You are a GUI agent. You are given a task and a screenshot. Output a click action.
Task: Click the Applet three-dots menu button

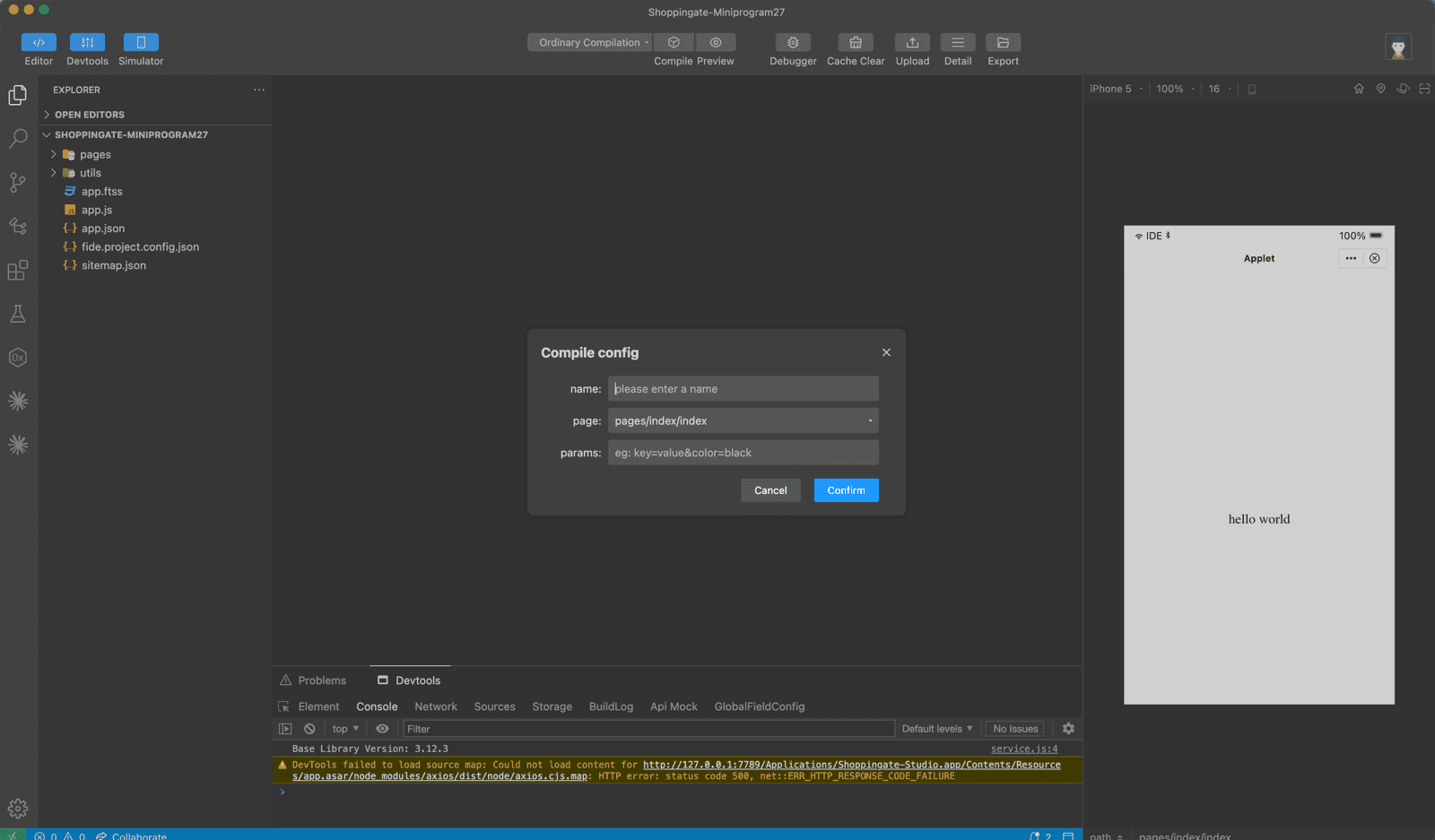click(1351, 258)
